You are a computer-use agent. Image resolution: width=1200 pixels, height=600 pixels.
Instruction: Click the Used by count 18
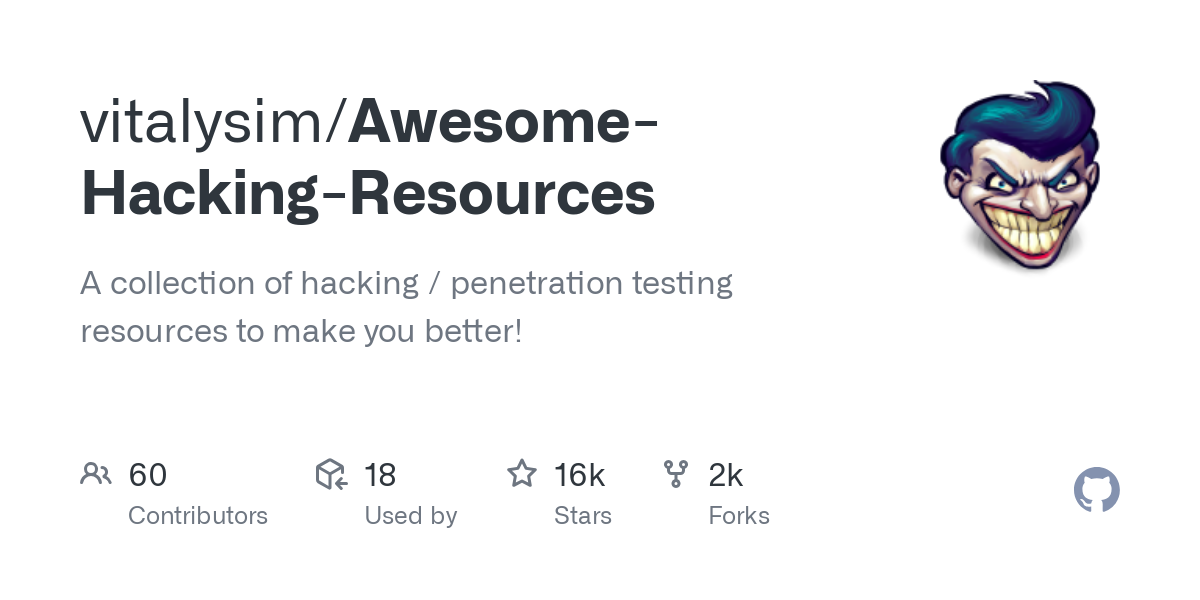point(380,475)
